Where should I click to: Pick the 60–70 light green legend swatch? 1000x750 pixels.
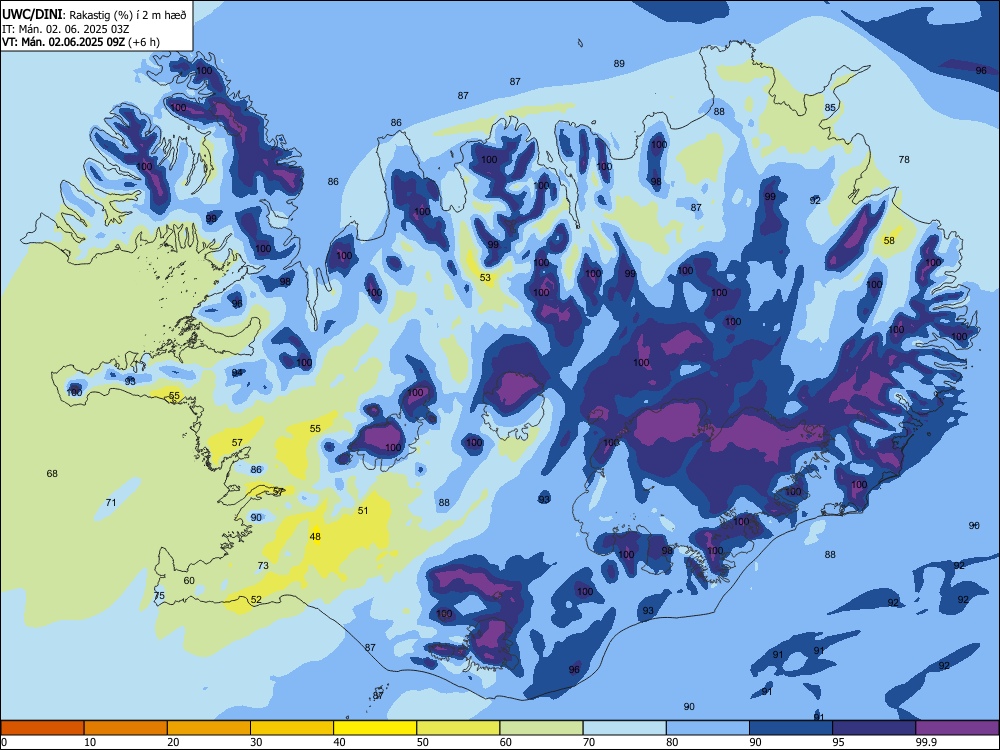541,728
